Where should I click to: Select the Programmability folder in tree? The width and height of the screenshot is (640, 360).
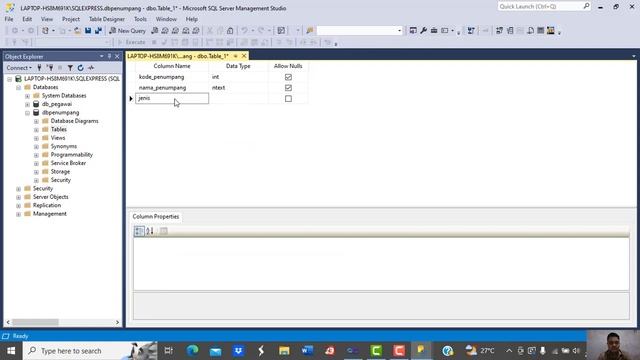[x=71, y=155]
